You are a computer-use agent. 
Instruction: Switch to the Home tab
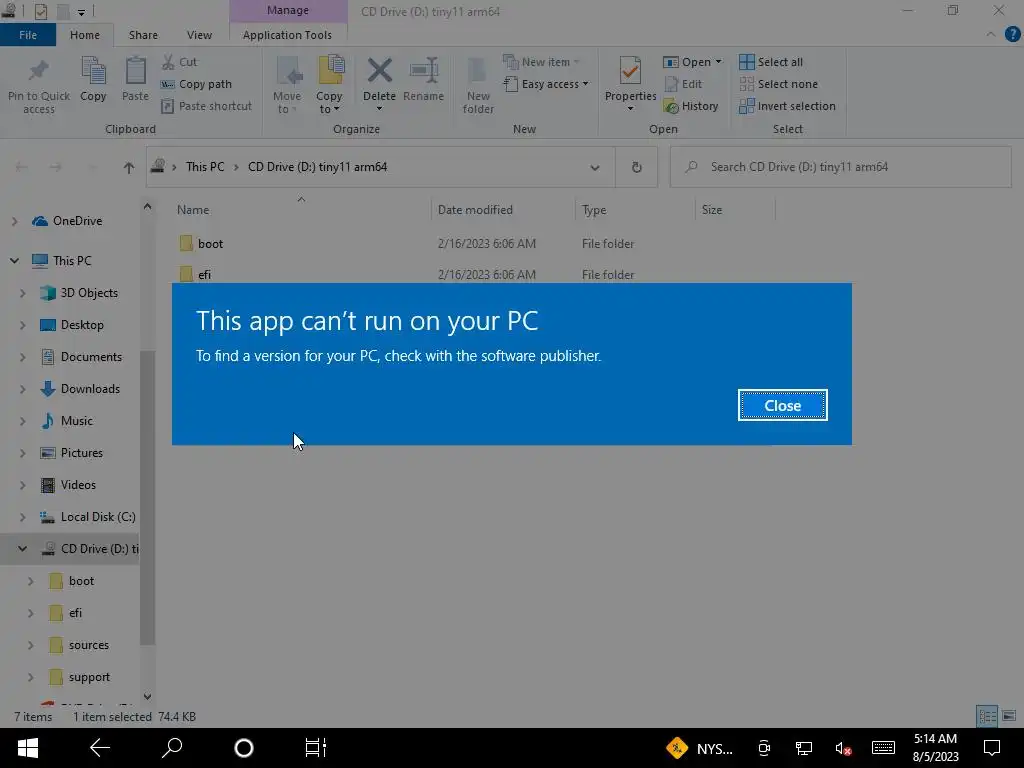click(x=85, y=35)
